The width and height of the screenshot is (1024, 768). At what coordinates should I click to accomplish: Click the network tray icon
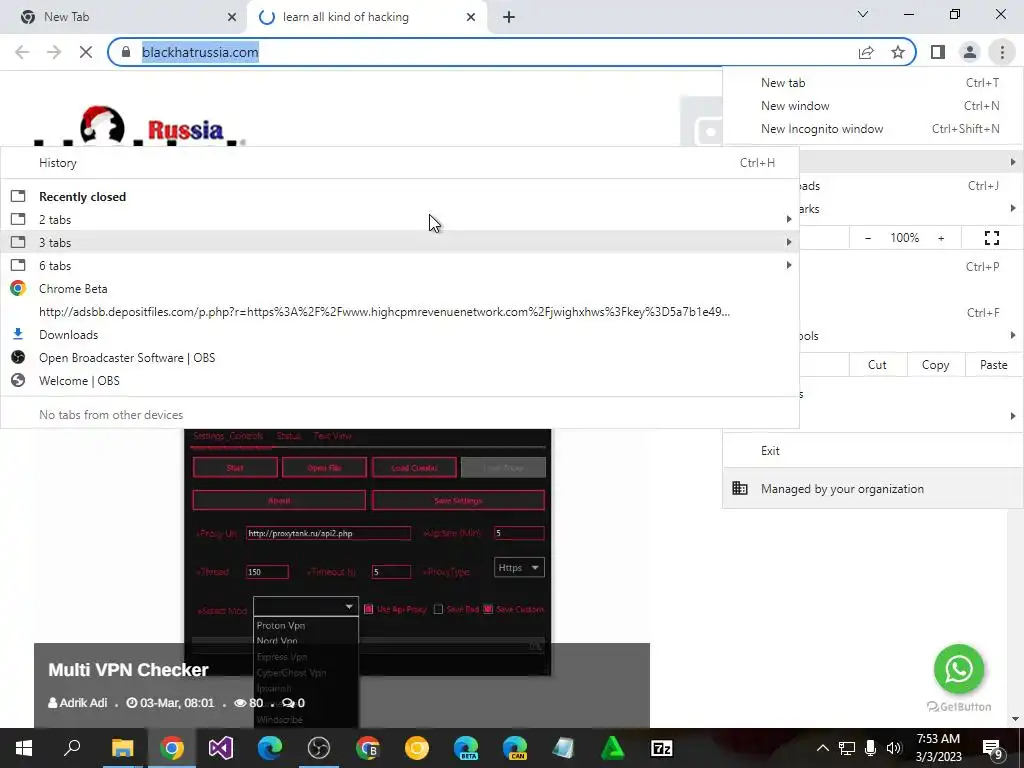tap(847, 748)
